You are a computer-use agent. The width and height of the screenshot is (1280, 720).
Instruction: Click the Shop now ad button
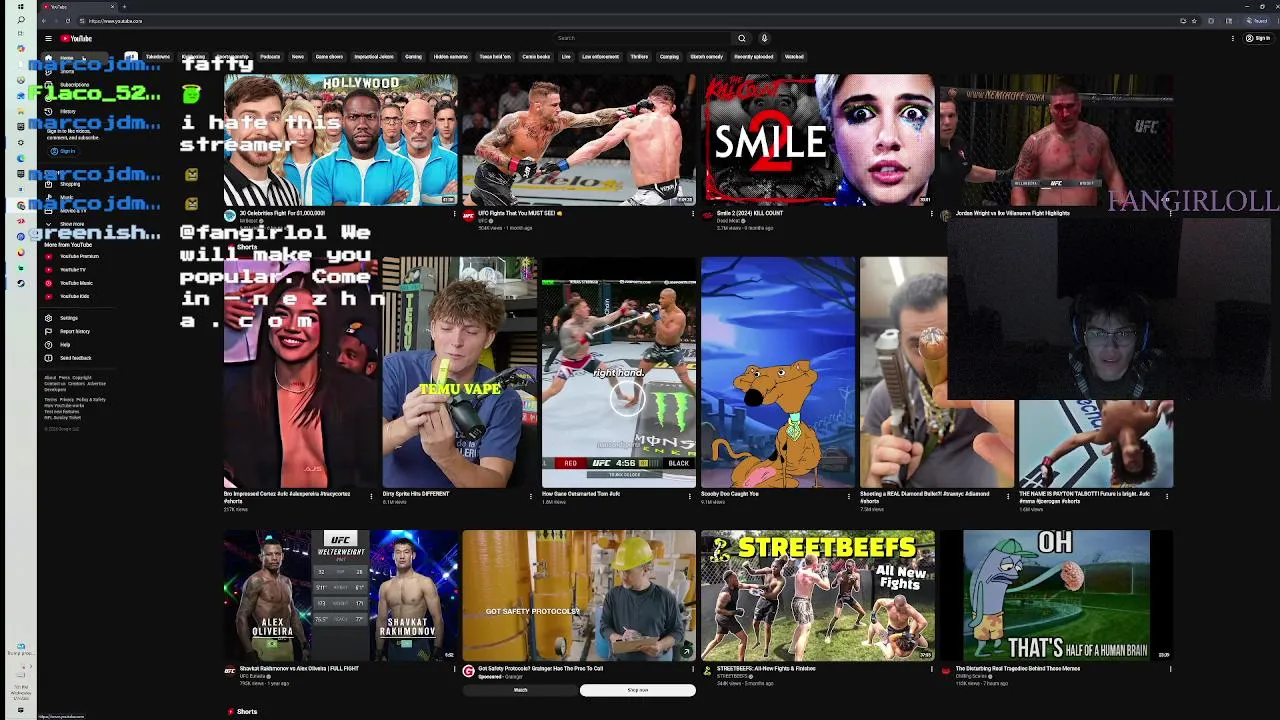[x=638, y=690]
